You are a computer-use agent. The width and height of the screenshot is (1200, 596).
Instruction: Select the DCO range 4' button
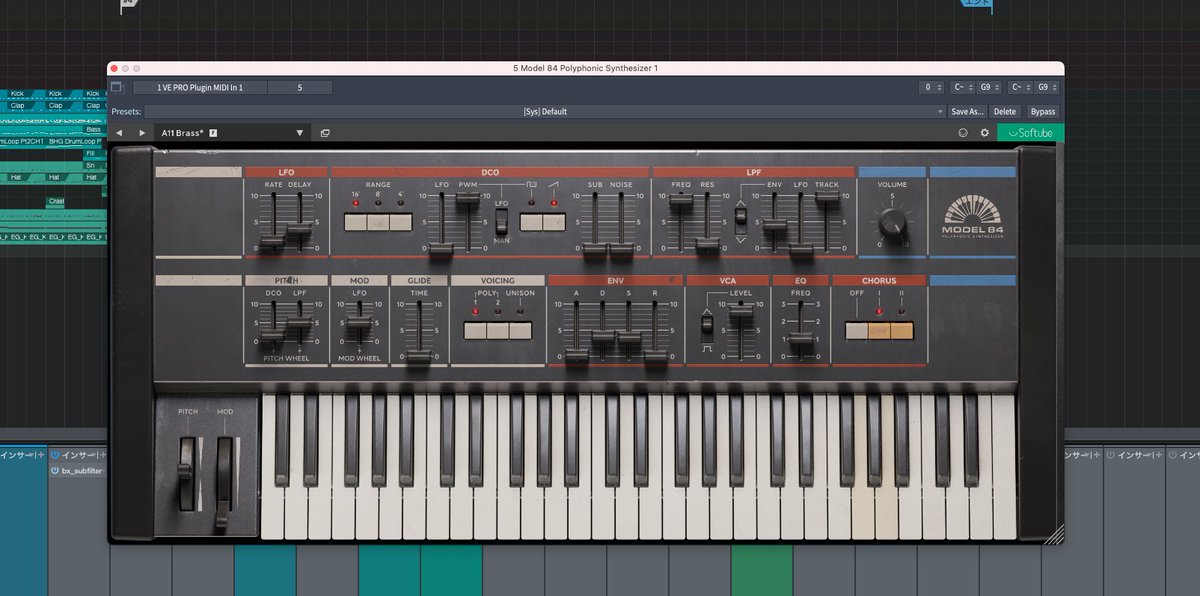[401, 222]
